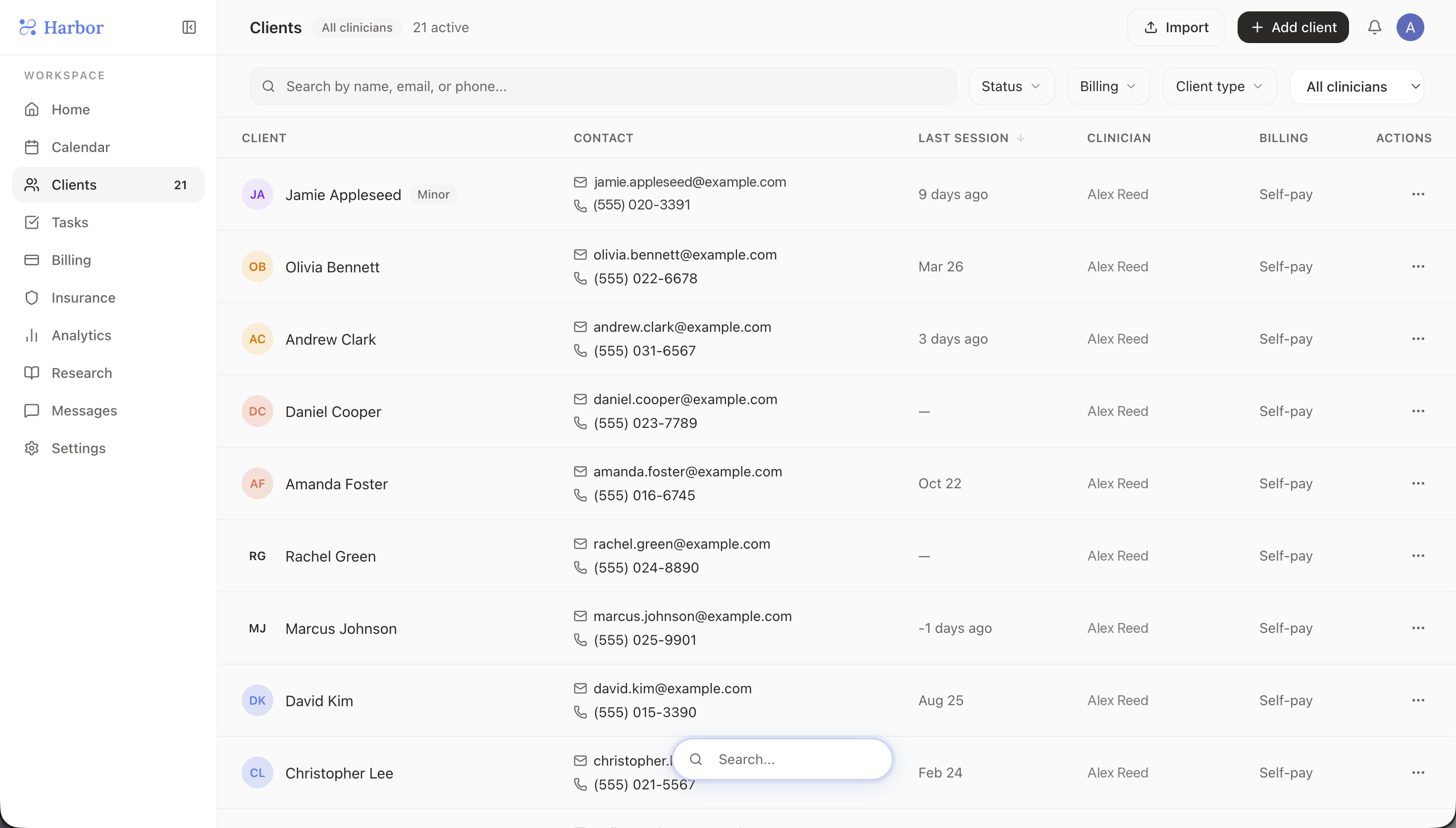
Task: Click magnifier icon in the main search bar
Action: (268, 87)
